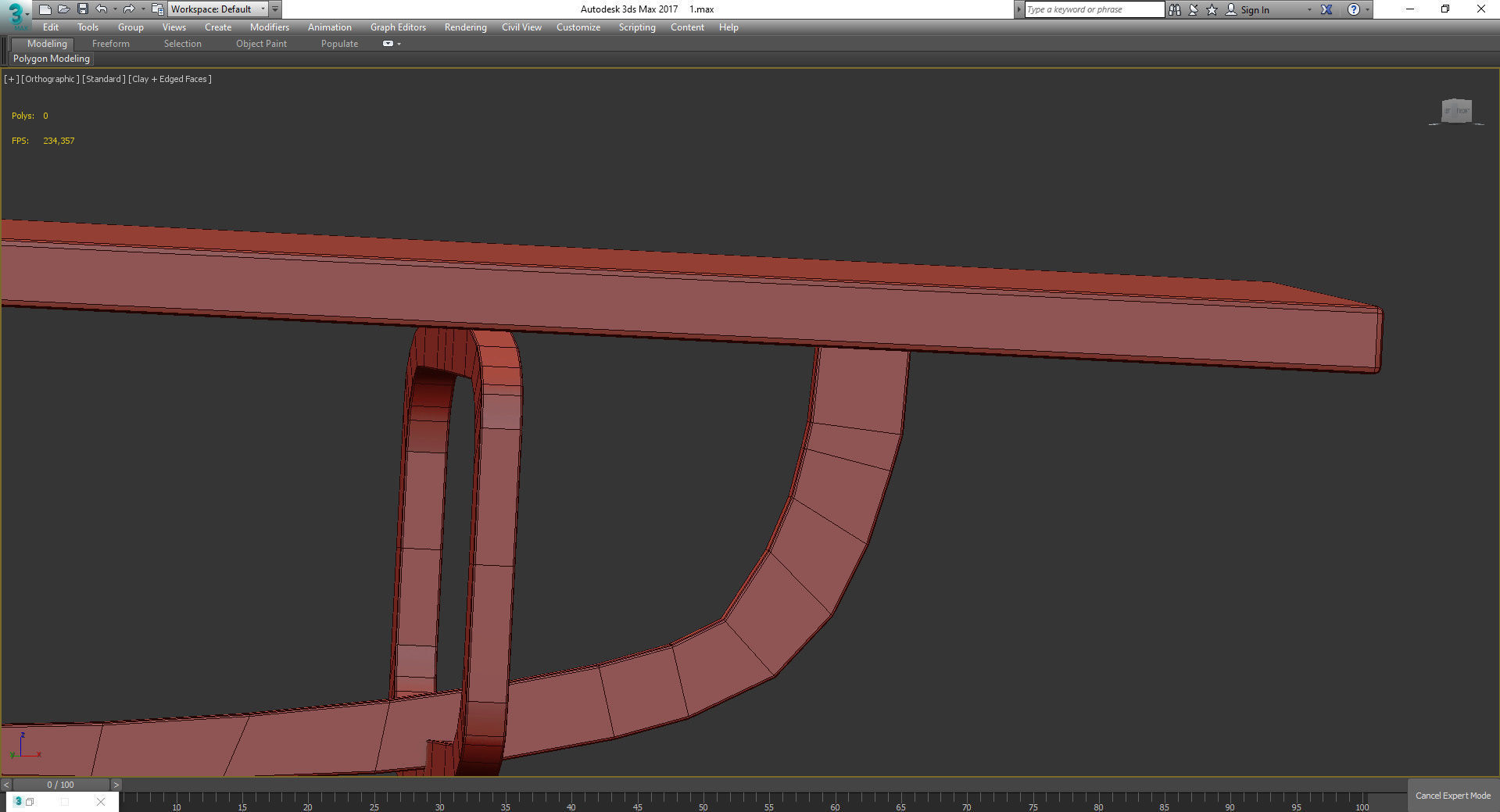Image resolution: width=1500 pixels, height=812 pixels.
Task: Open the Scripting menu
Action: pyautogui.click(x=637, y=27)
